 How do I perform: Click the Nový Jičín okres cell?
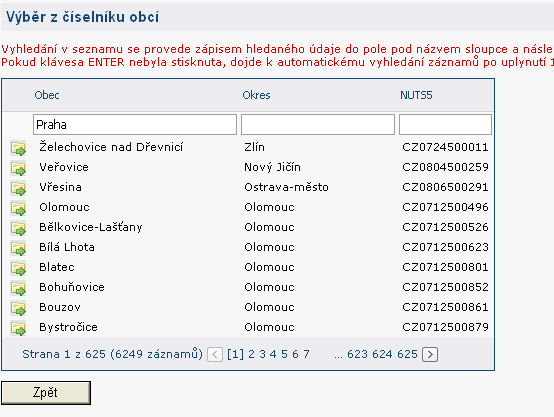[x=272, y=167]
